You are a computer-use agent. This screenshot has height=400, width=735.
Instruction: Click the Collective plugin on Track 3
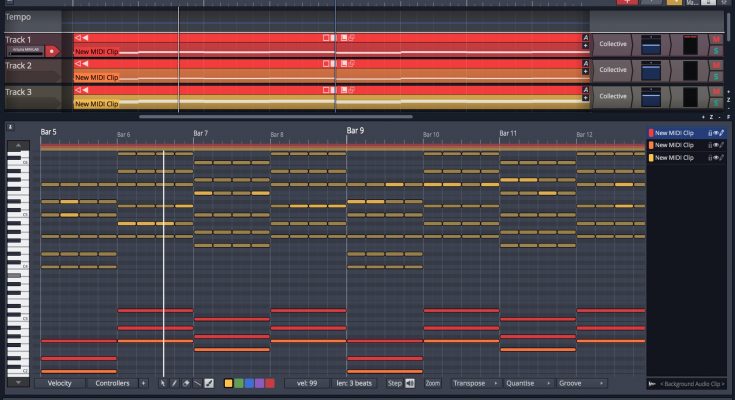[x=612, y=96]
